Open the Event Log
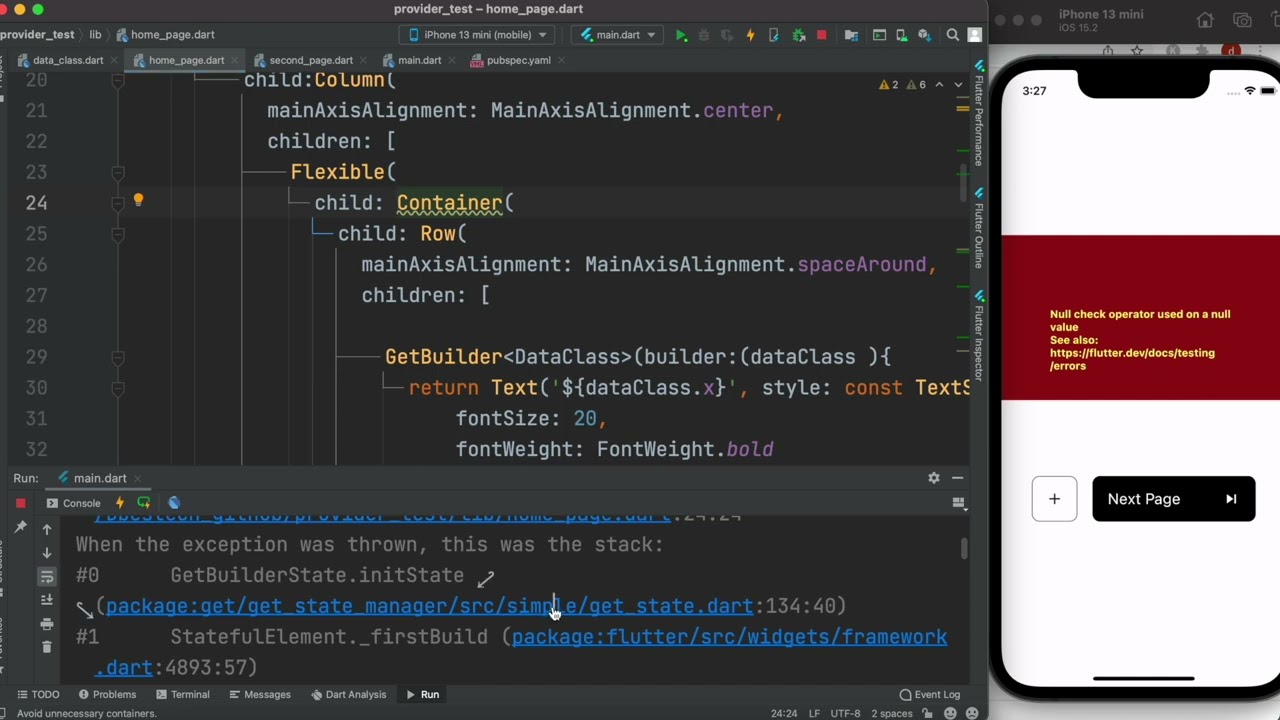This screenshot has height=720, width=1280. (930, 694)
